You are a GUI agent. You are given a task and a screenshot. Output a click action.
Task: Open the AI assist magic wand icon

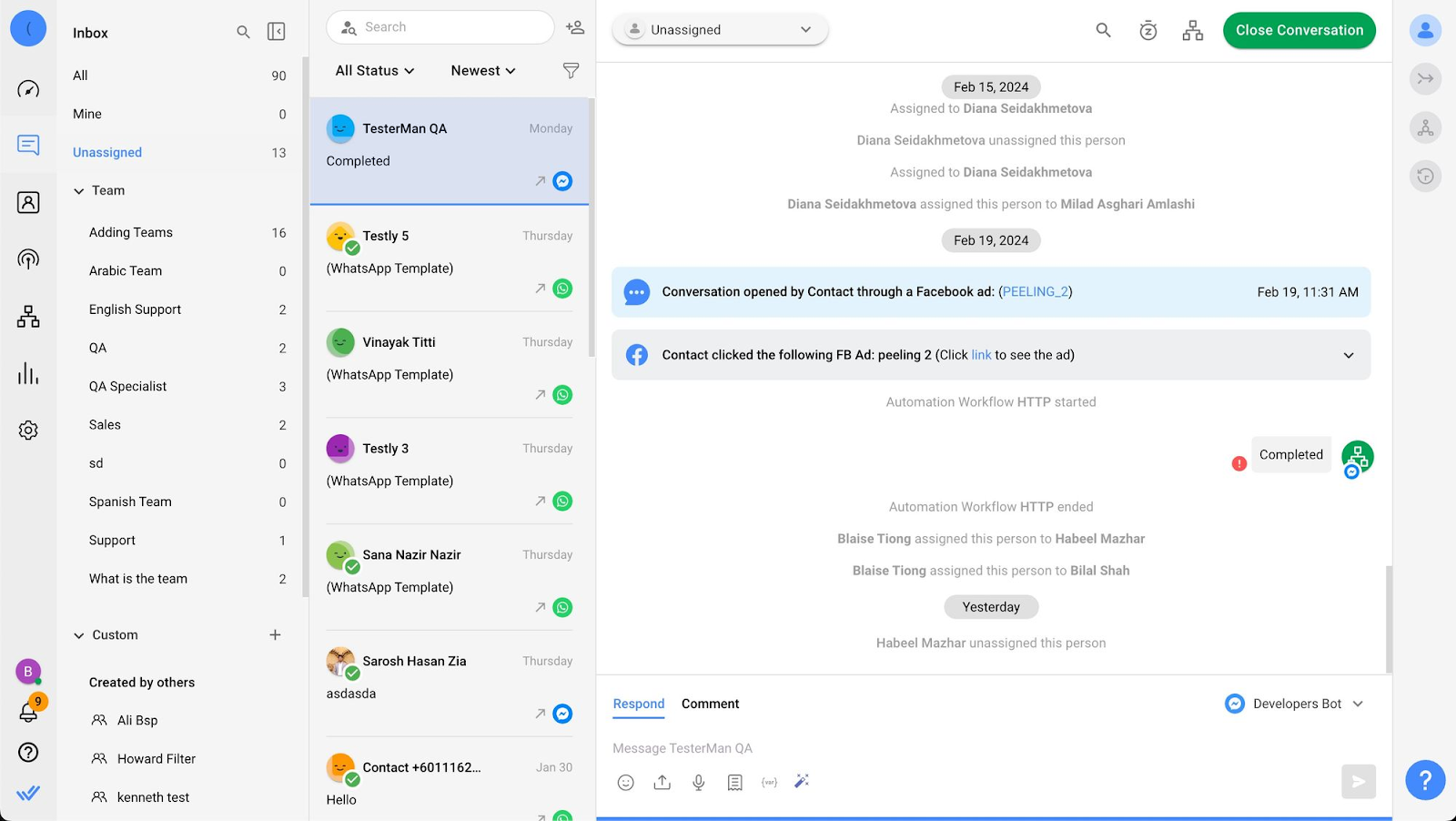(802, 781)
